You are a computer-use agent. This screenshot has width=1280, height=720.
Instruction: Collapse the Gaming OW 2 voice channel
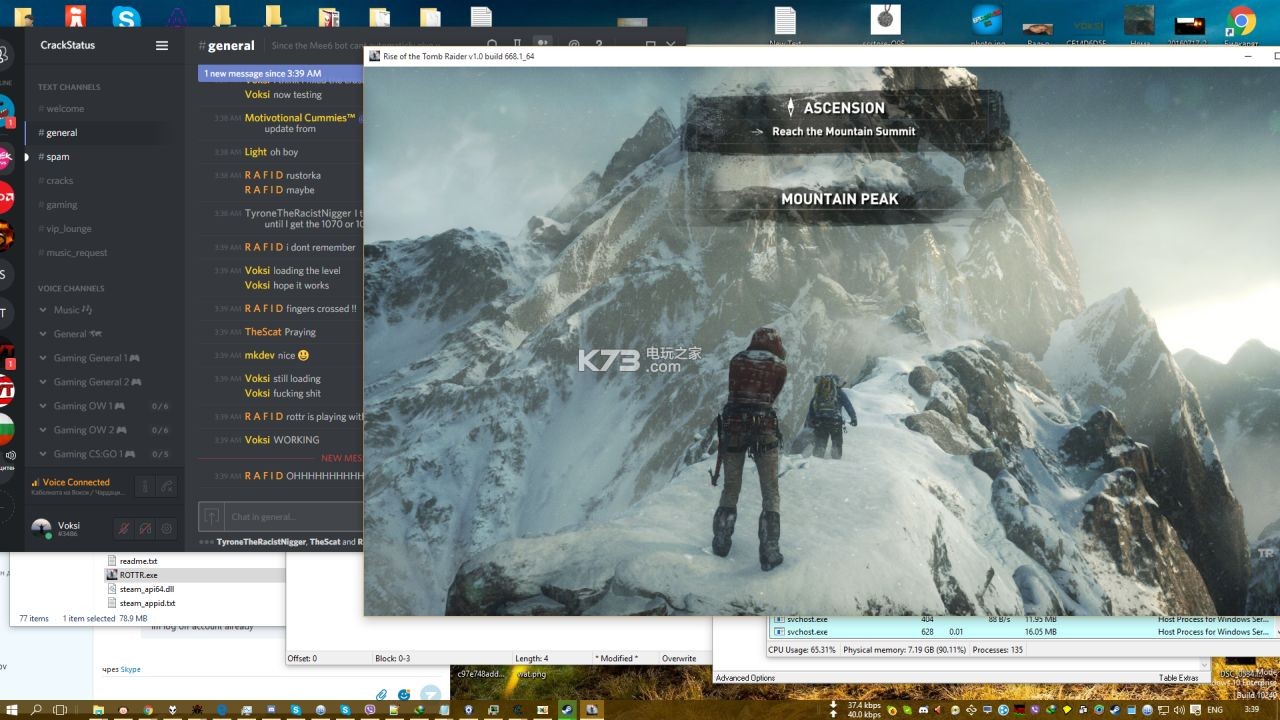coord(43,430)
